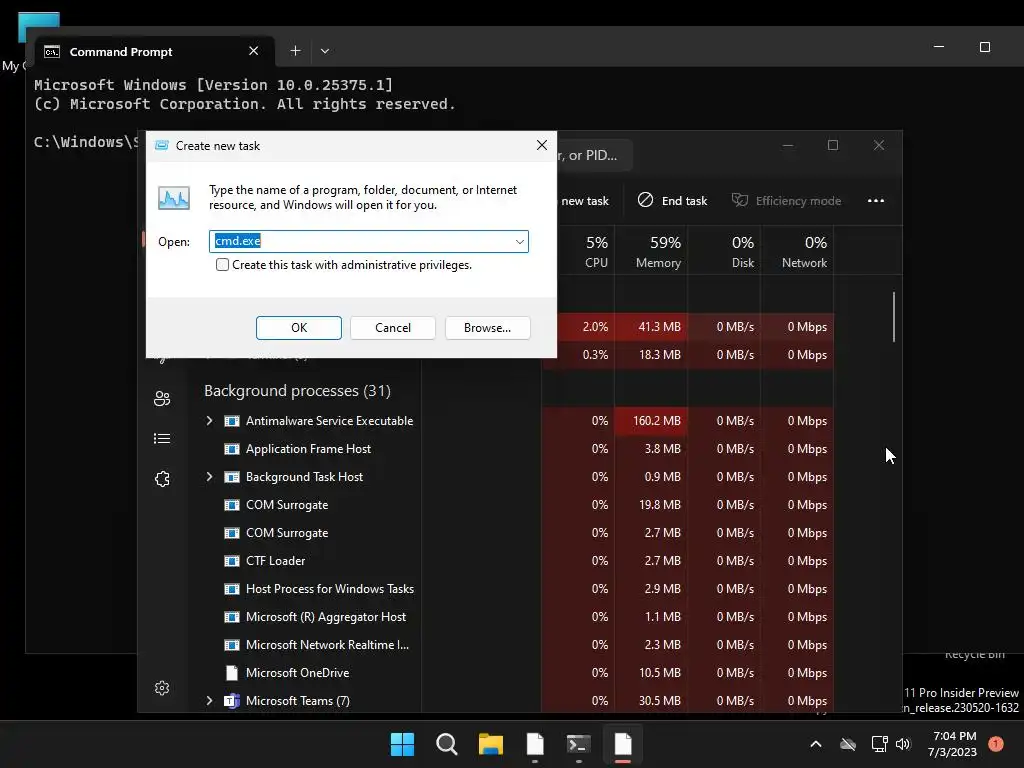Screen dimensions: 1024x768
Task: Click the volume speaker tray icon
Action: tap(903, 744)
